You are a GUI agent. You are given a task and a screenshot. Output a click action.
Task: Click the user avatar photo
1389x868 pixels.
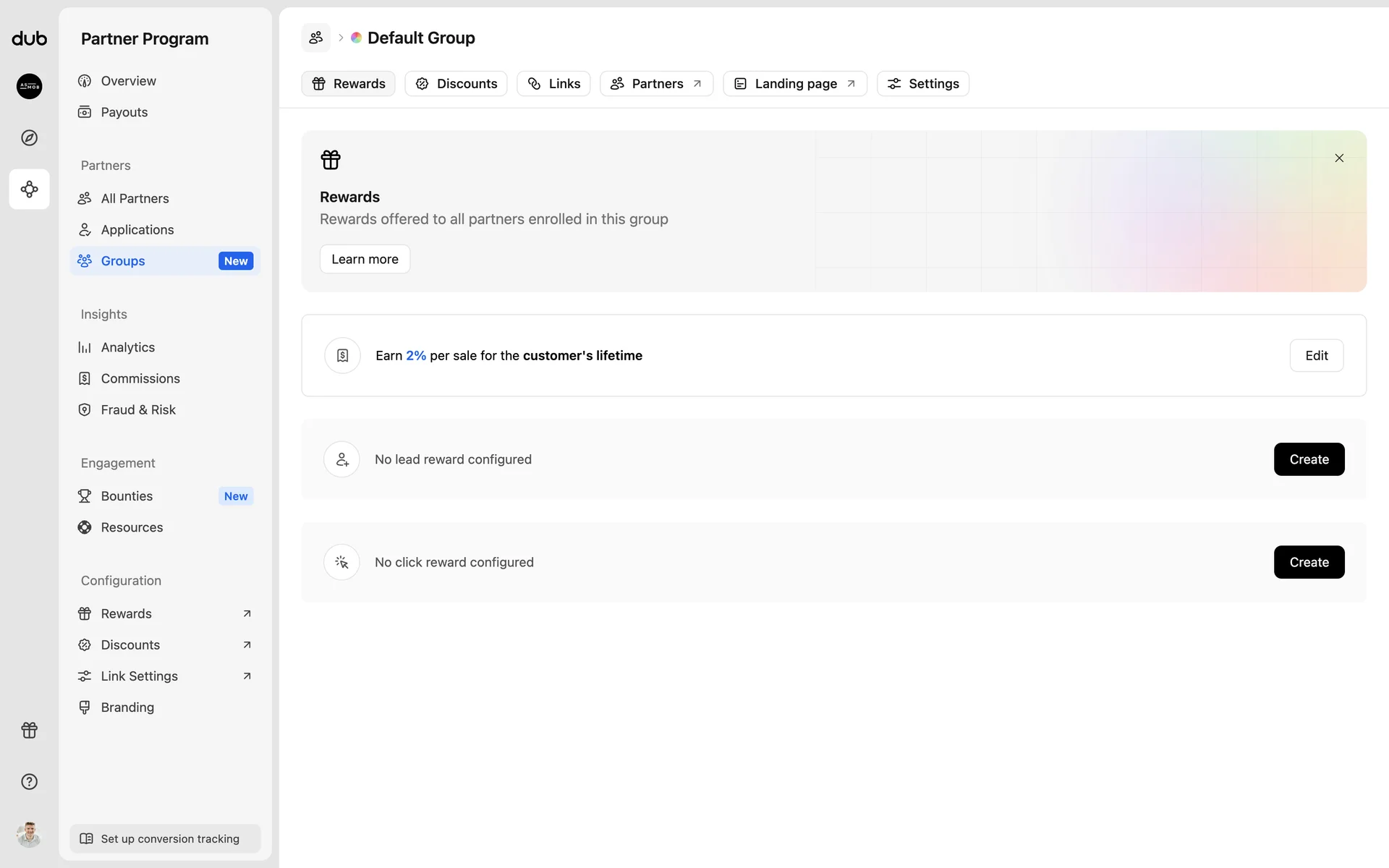coord(29,834)
